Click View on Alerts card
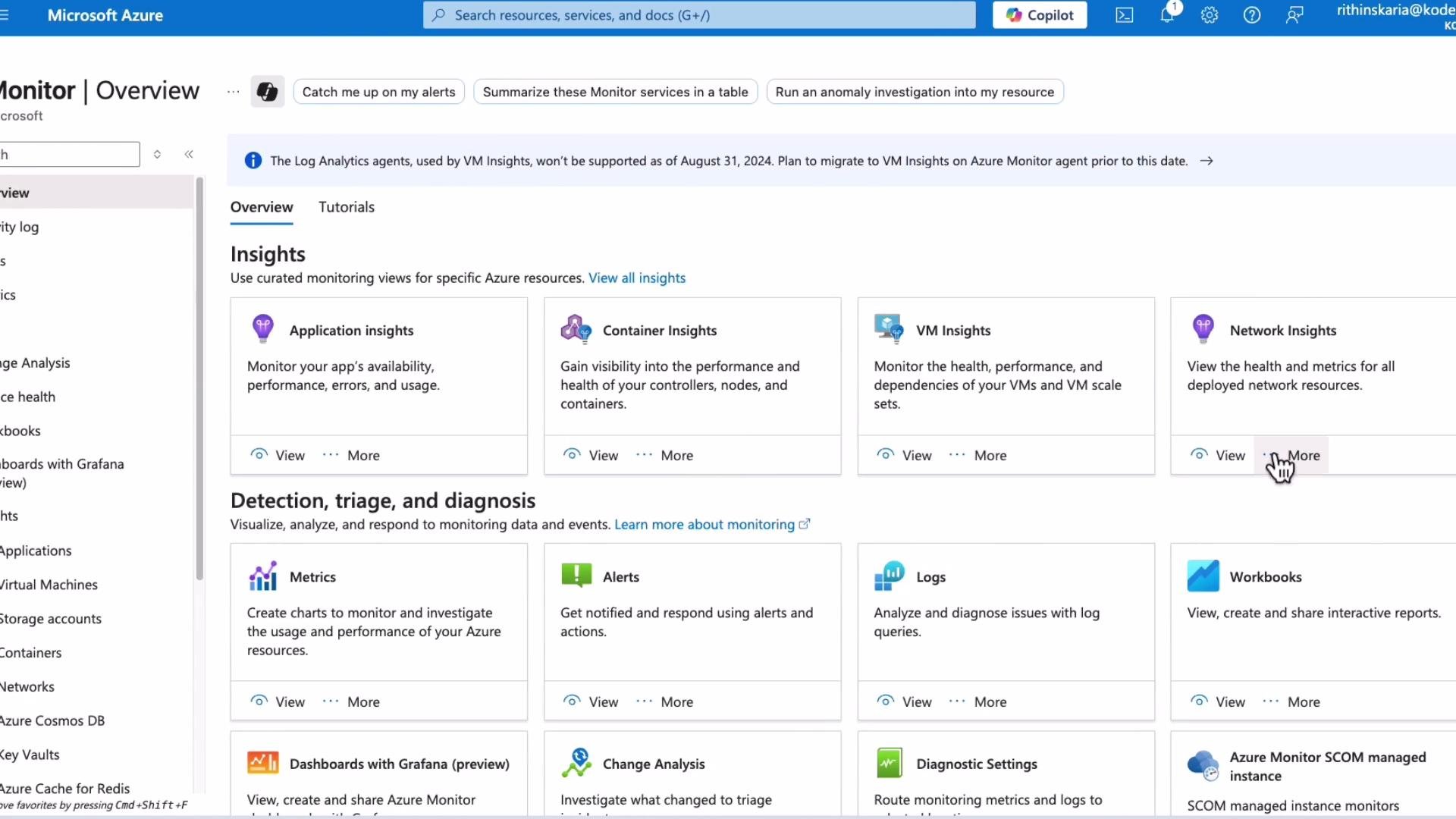Image resolution: width=1456 pixels, height=819 pixels. pyautogui.click(x=591, y=701)
